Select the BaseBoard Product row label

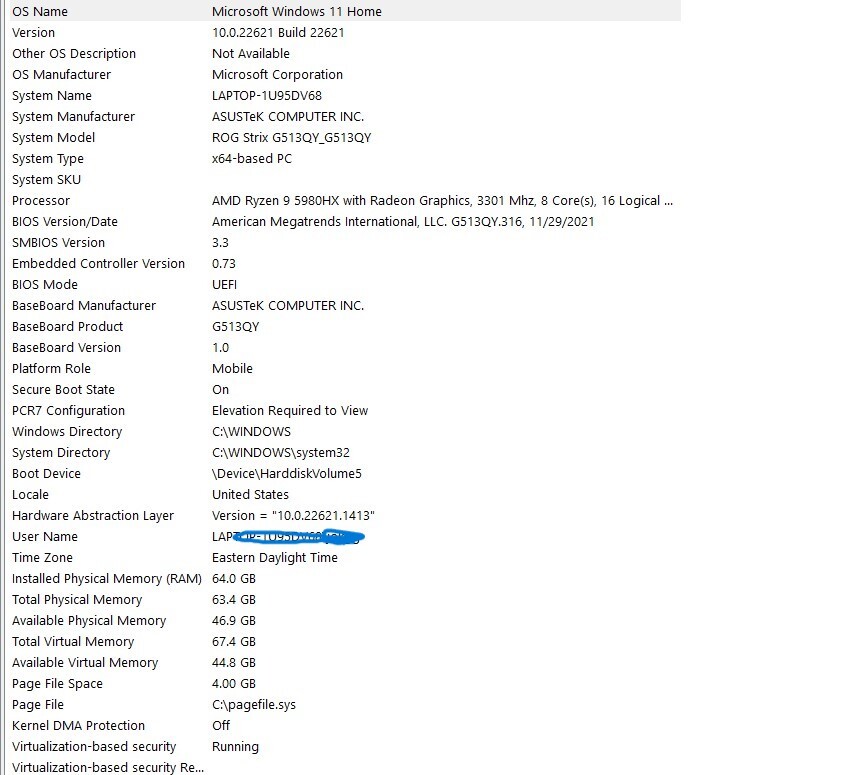pyautogui.click(x=67, y=327)
